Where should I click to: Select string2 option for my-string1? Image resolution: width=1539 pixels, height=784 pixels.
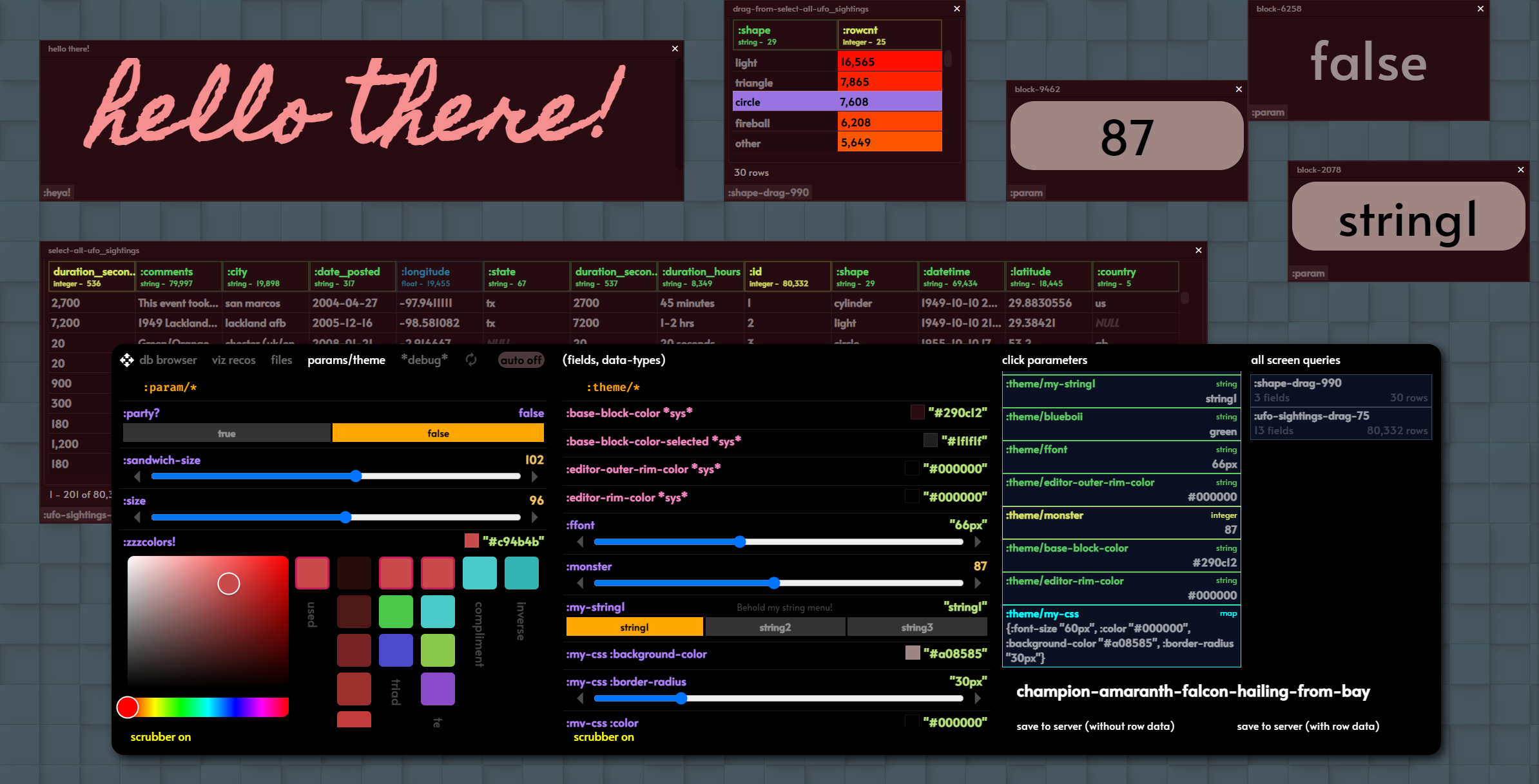click(775, 627)
